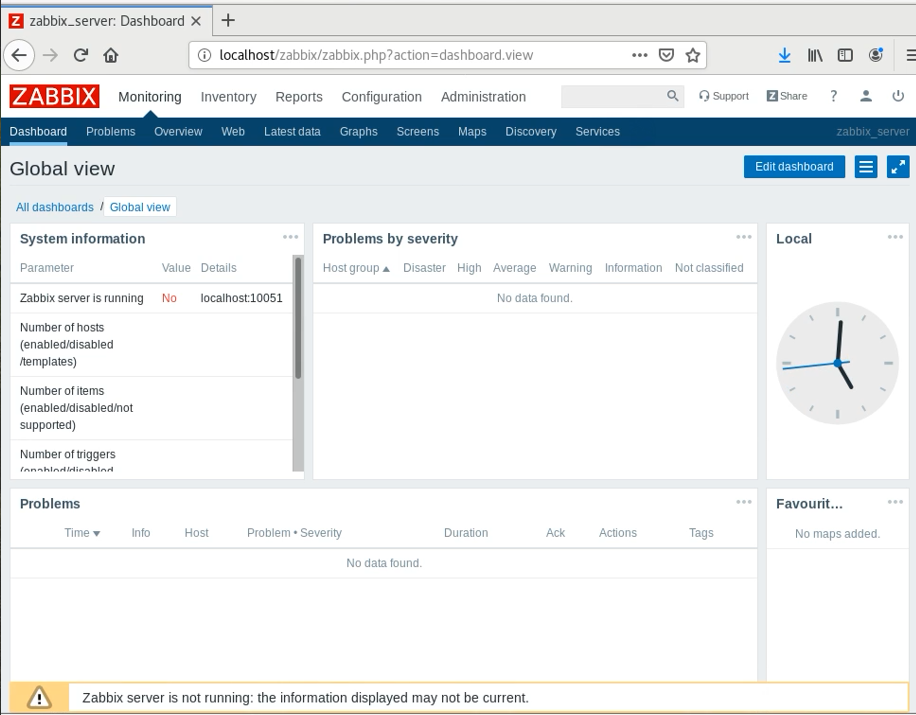Open the user profile icon
The height and width of the screenshot is (715, 916).
(x=866, y=96)
